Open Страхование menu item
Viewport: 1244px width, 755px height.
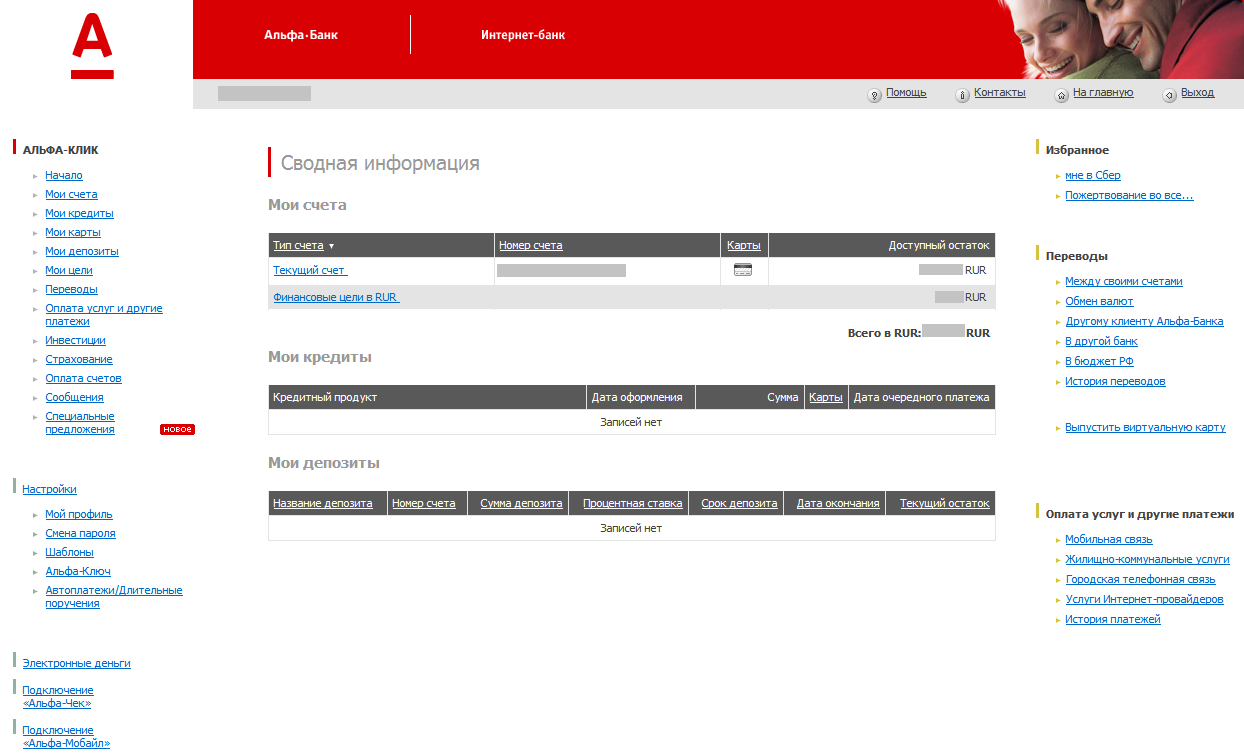(79, 359)
